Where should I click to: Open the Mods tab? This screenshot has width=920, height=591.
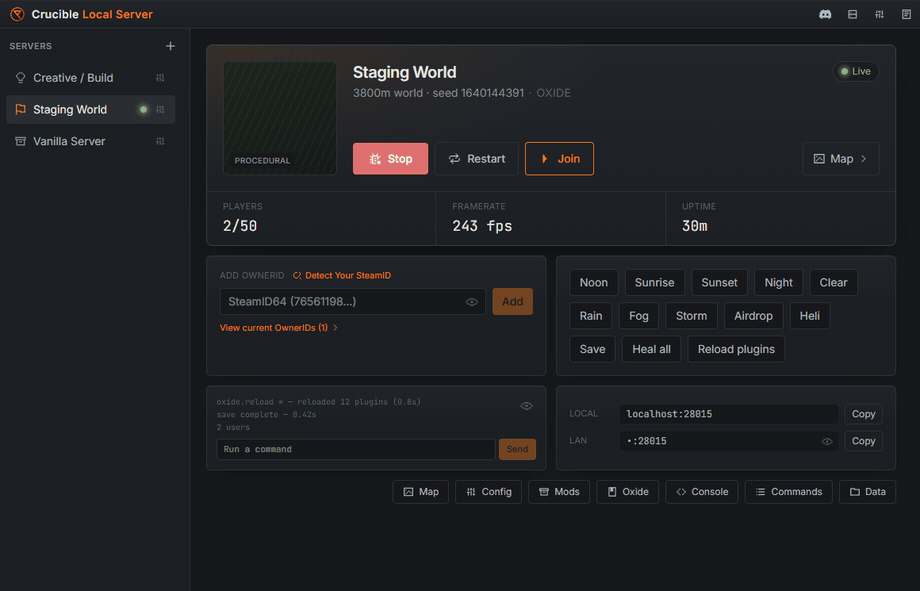(x=559, y=492)
